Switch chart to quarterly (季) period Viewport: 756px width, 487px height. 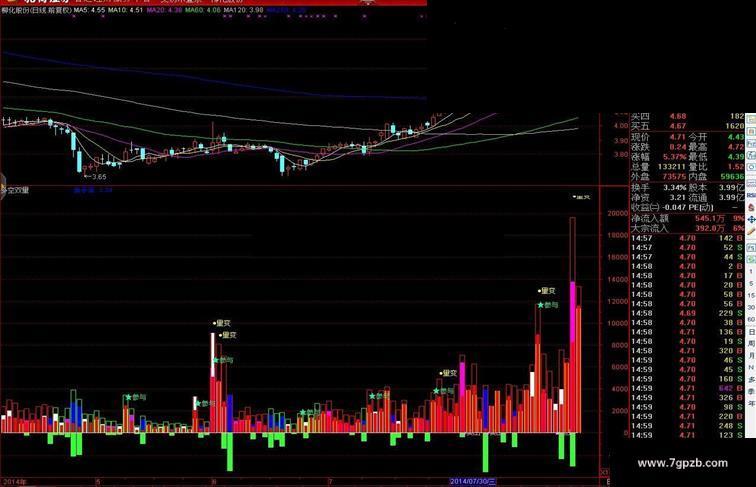[751, 391]
